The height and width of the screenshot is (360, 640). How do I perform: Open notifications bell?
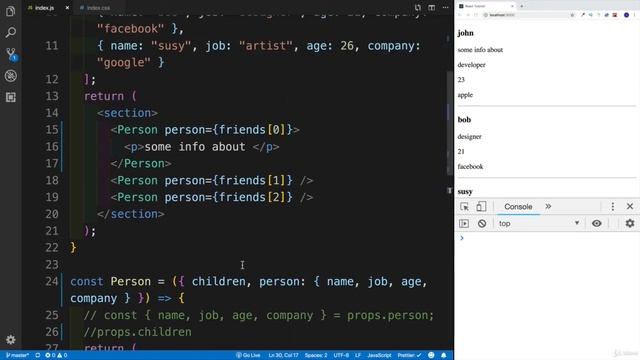(444, 355)
